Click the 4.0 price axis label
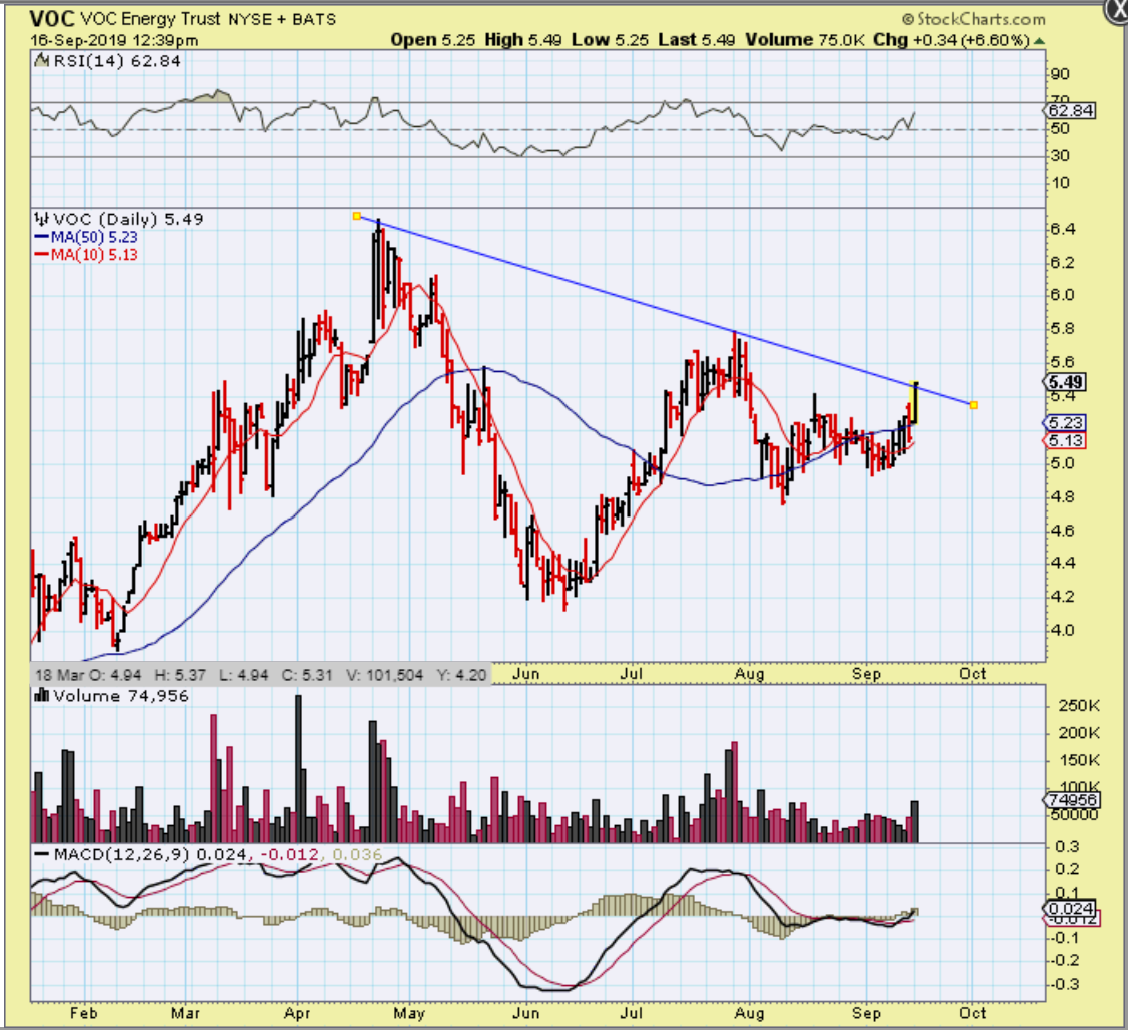The width and height of the screenshot is (1128, 1030). pos(1062,631)
